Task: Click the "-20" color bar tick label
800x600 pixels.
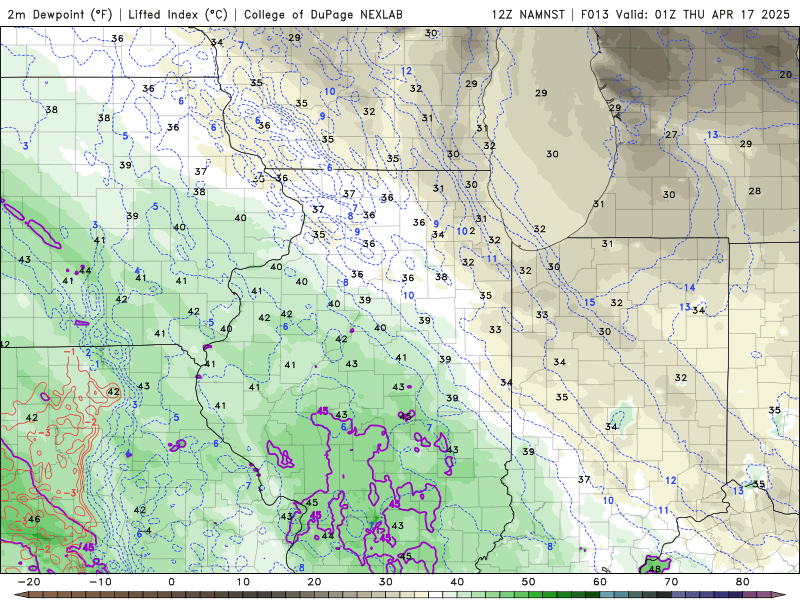Action: 29,582
